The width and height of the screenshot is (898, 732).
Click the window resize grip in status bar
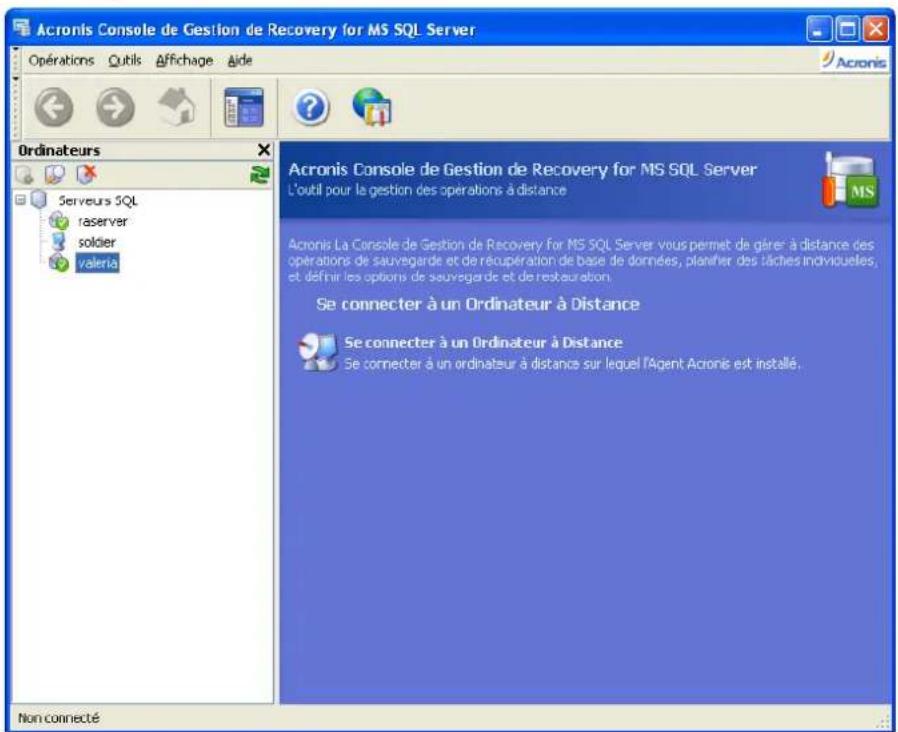(883, 722)
